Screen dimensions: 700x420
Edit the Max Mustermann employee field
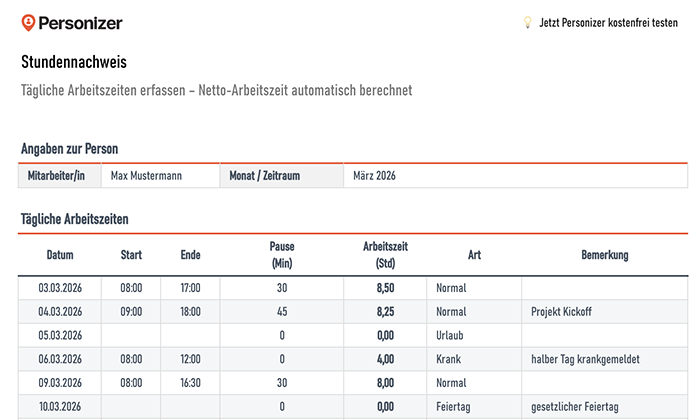161,176
